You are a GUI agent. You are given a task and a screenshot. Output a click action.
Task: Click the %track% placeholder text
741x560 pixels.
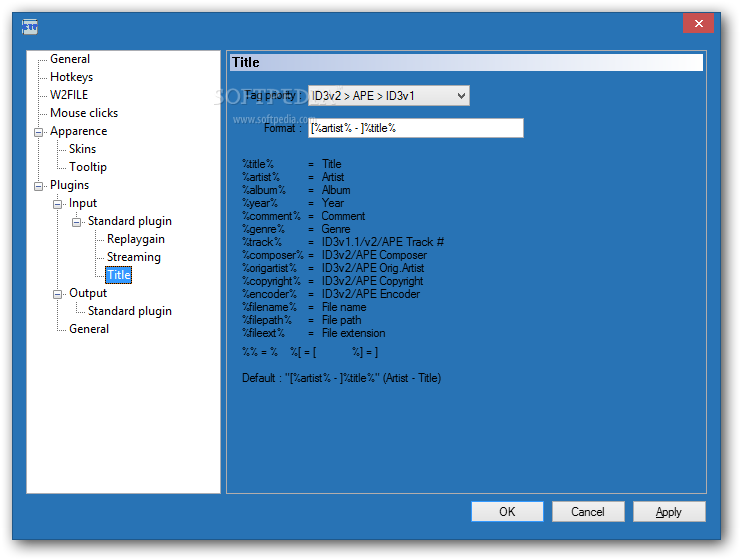pos(262,242)
